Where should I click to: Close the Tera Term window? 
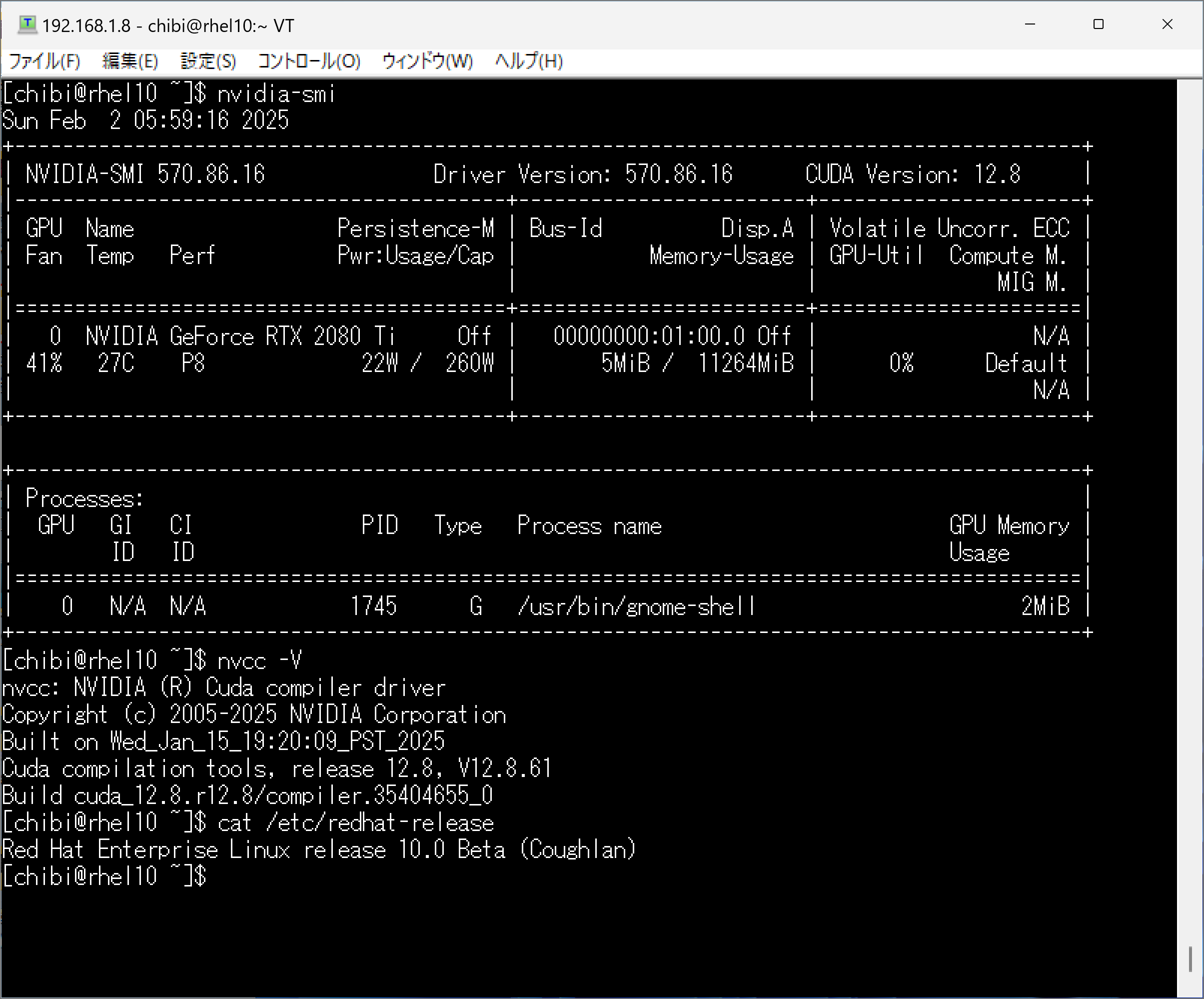1168,24
